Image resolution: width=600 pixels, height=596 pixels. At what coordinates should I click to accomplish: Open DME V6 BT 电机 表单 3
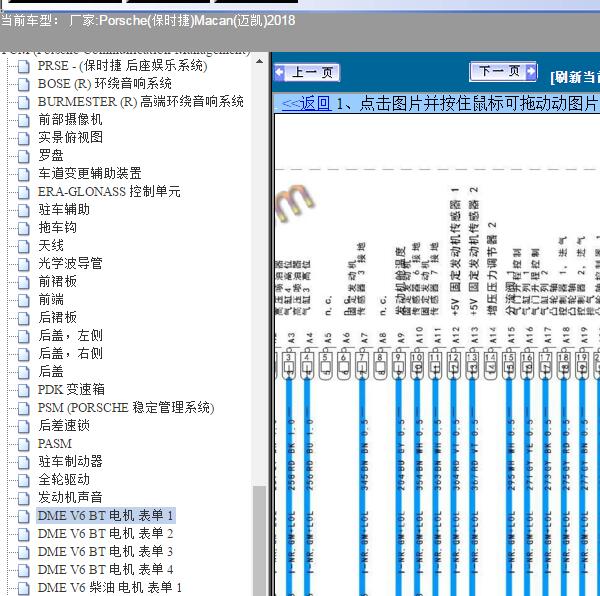point(106,552)
